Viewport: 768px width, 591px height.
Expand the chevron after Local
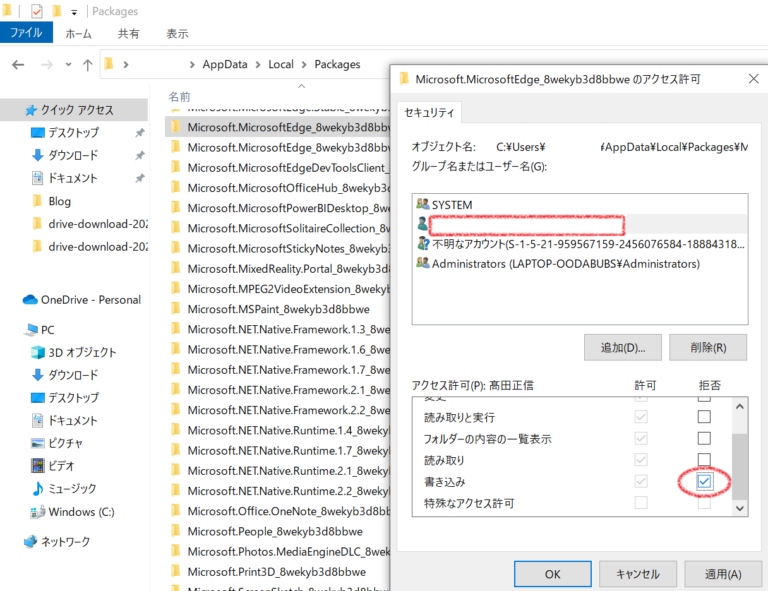tap(304, 65)
